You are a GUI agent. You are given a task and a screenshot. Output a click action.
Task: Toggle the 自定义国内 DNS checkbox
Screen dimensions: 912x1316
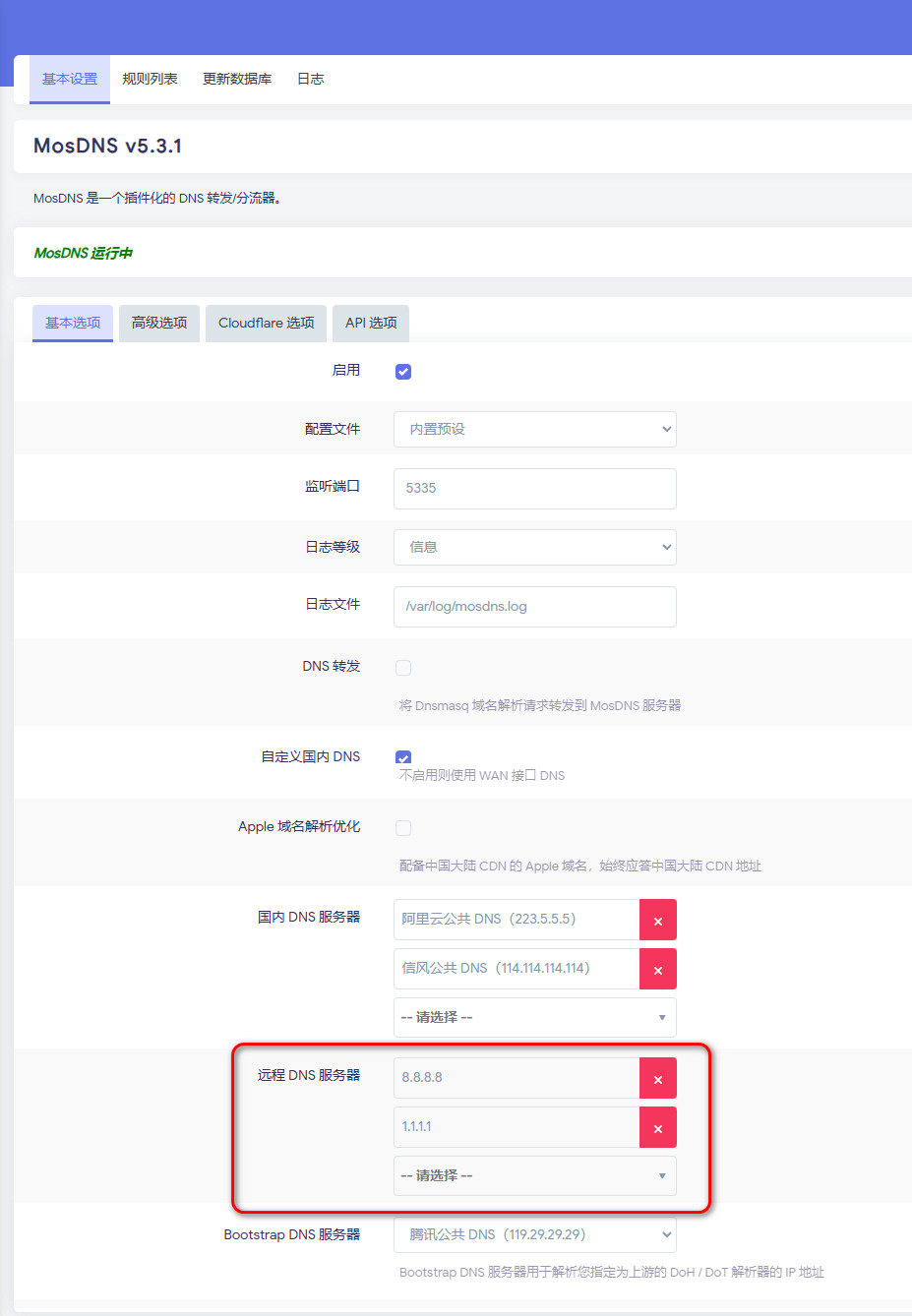coord(403,757)
